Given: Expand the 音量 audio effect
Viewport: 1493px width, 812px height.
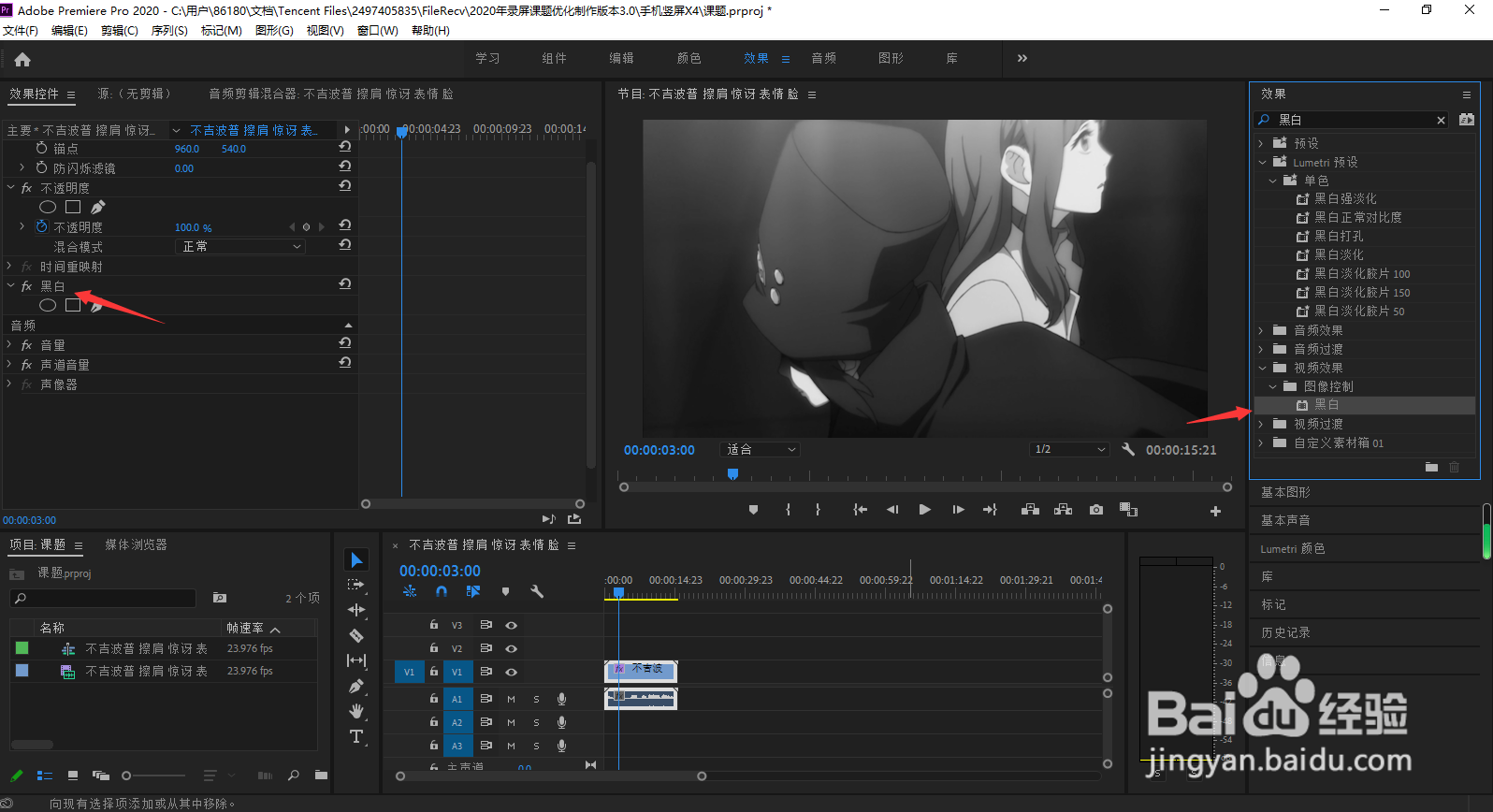Looking at the screenshot, I should (x=11, y=345).
